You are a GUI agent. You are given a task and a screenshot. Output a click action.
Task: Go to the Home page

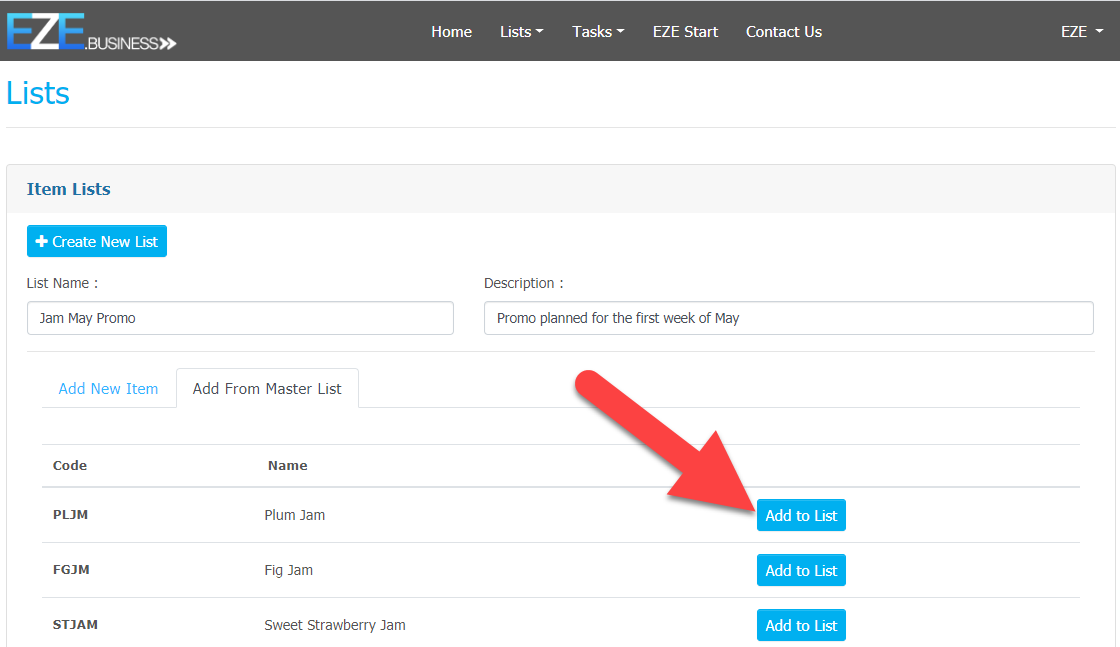coord(451,32)
